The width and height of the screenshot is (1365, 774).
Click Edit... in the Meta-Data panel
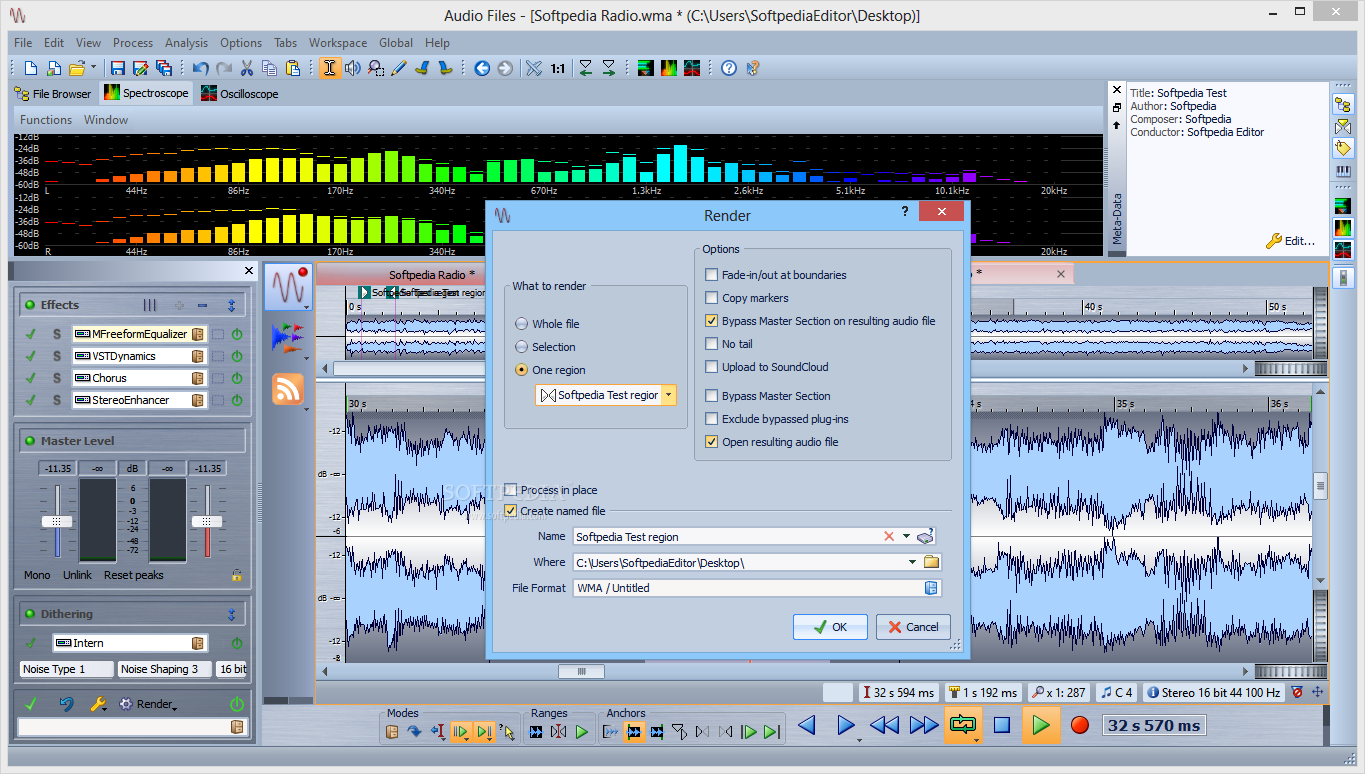tap(1300, 241)
